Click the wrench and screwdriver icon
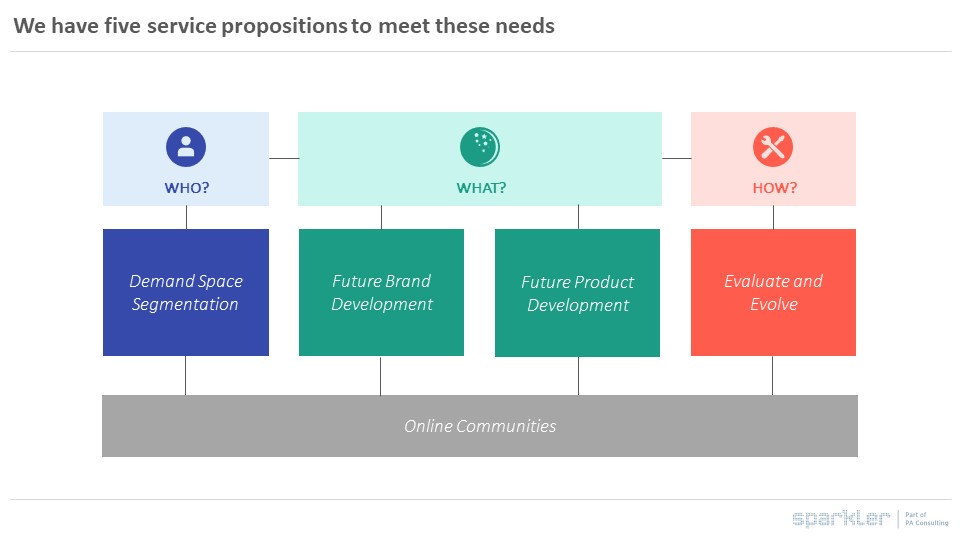The image size is (960, 540). coord(773,147)
